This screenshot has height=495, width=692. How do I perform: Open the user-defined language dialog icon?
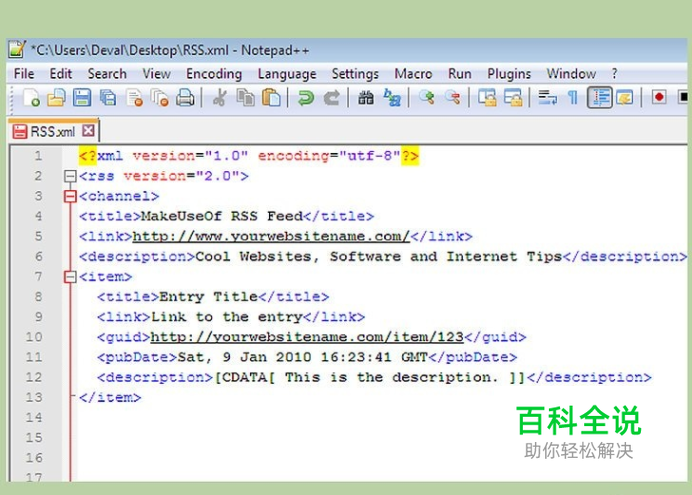(x=624, y=98)
